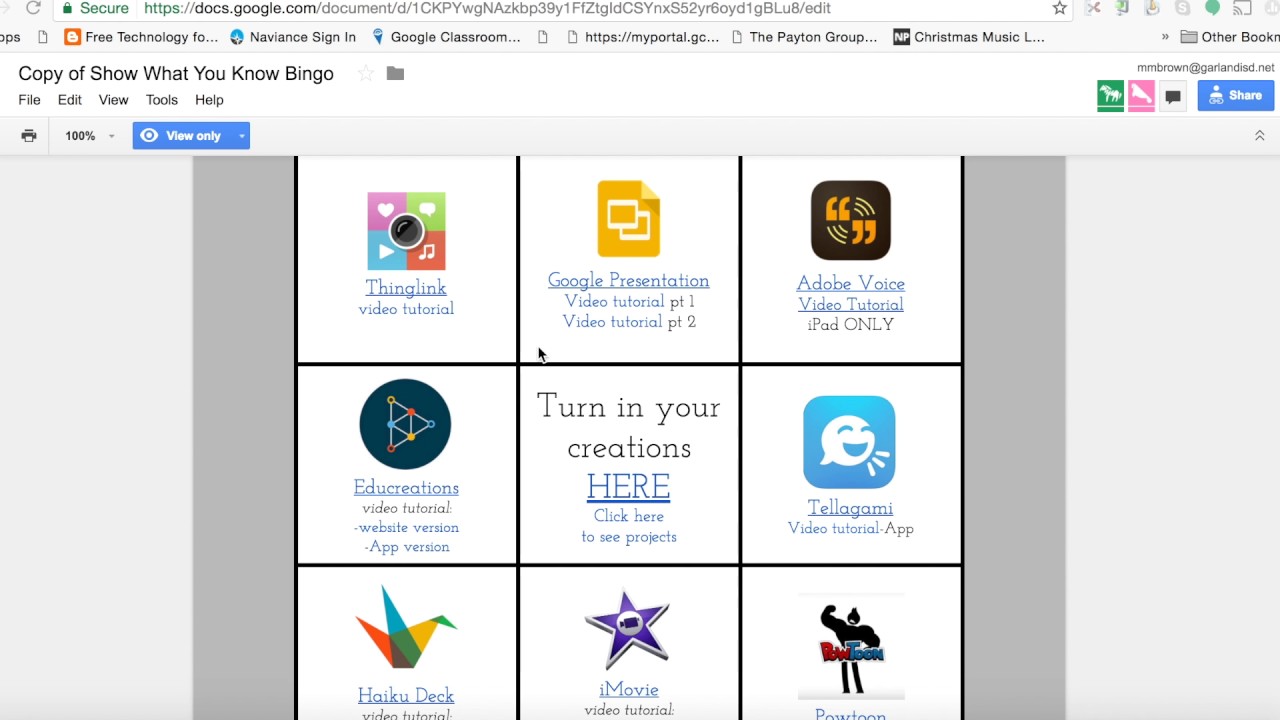Open the iMovie link

(x=629, y=690)
